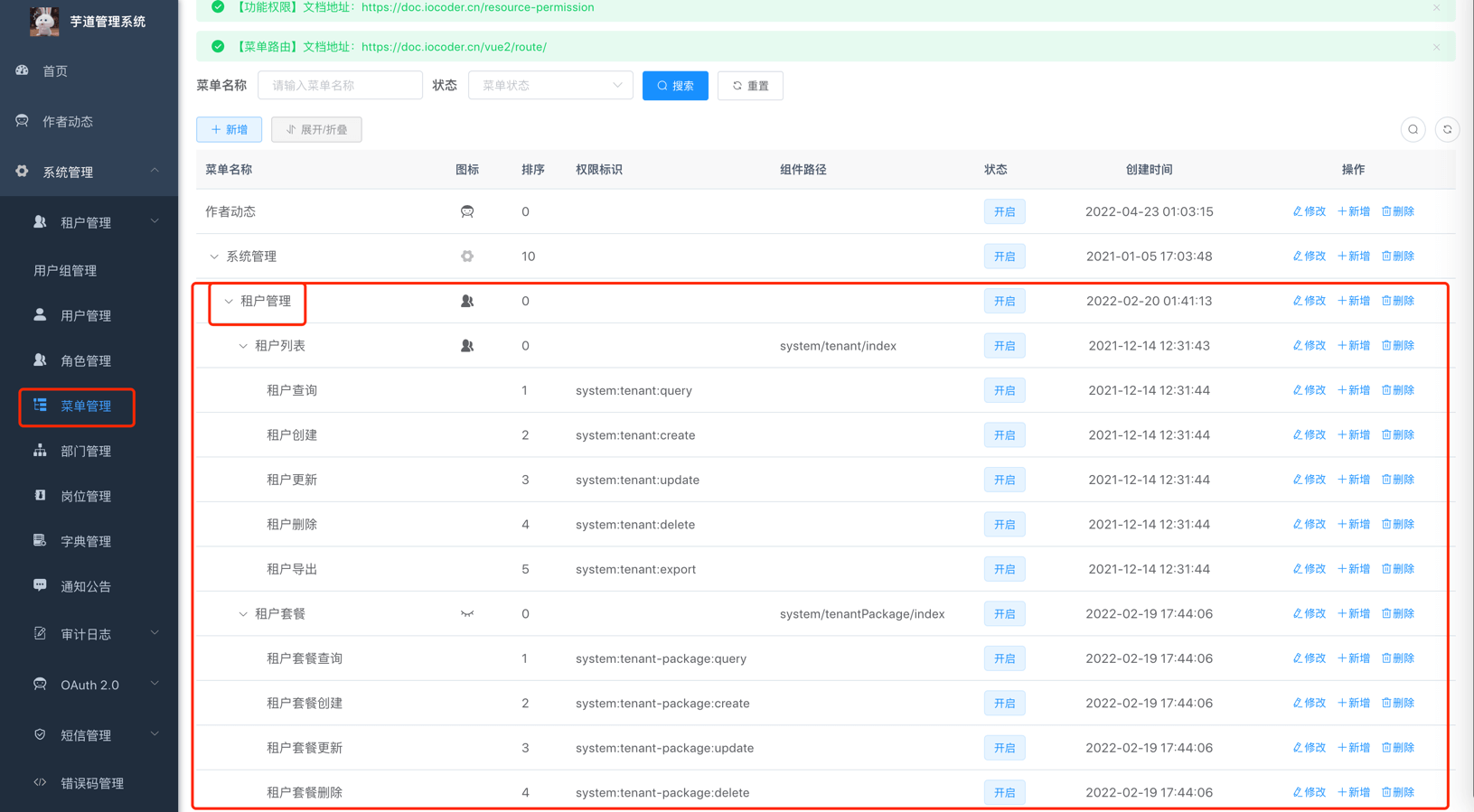This screenshot has height=812, width=1474.
Task: Click the 字典管理 icon in the sidebar
Action: point(40,540)
